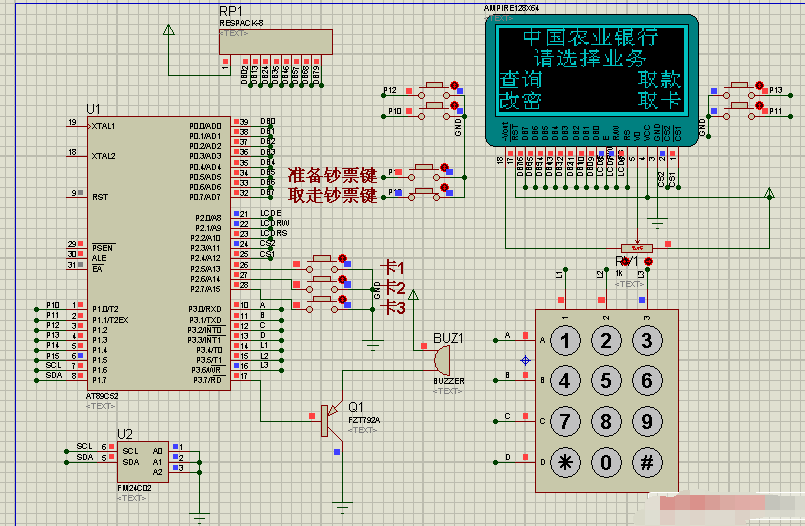
Task: Click the XTAL1 pin label on U1
Action: pyautogui.click(x=103, y=126)
